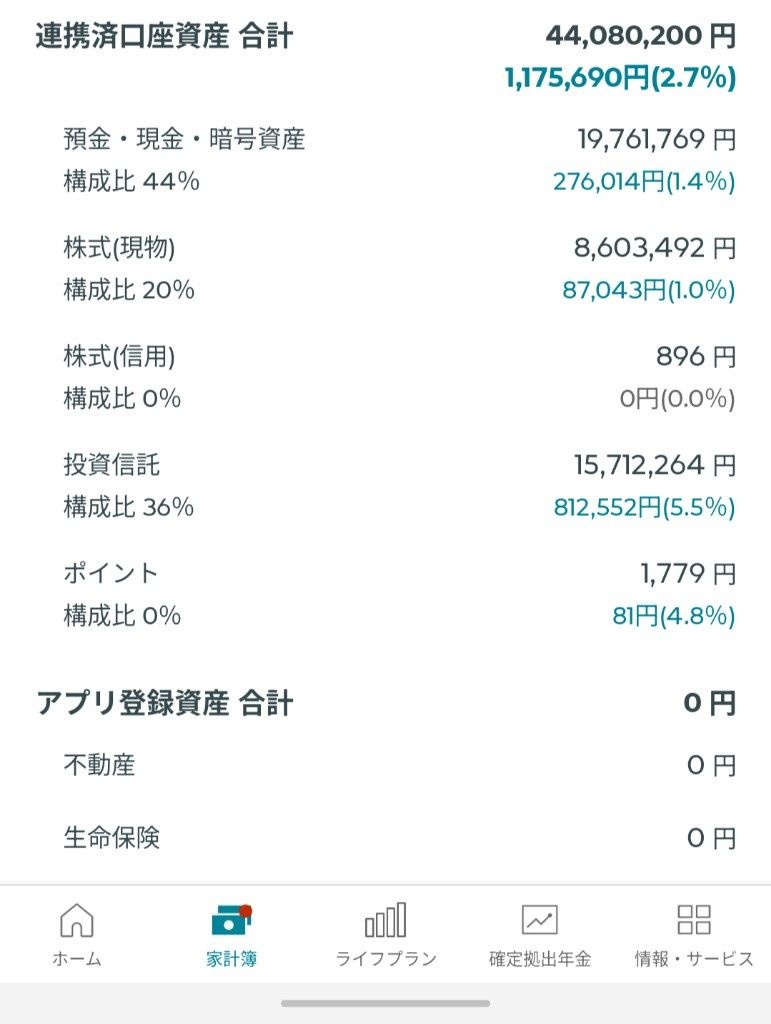Viewport: 771px width, 1024px height.
Task: Open the 確定拠出年金 chart icon
Action: 540,919
